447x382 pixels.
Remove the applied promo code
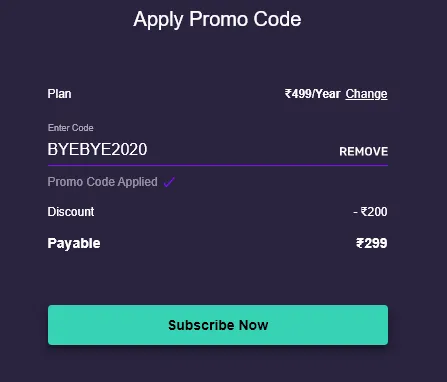363,151
